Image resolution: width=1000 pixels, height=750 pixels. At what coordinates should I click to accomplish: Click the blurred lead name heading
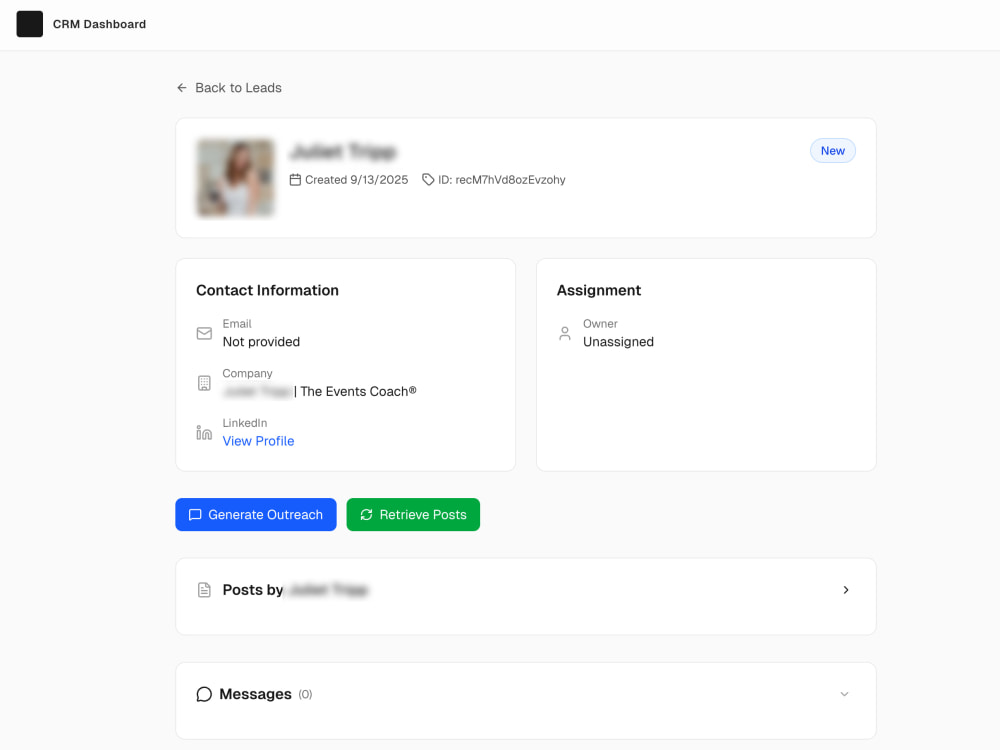pos(343,152)
